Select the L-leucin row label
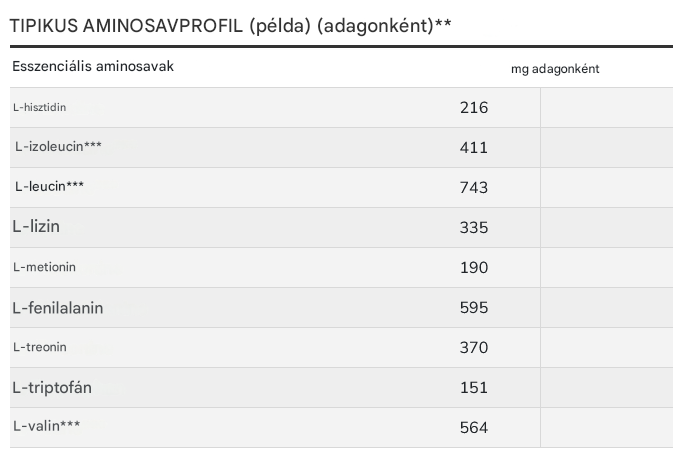The image size is (685, 458). (x=50, y=186)
